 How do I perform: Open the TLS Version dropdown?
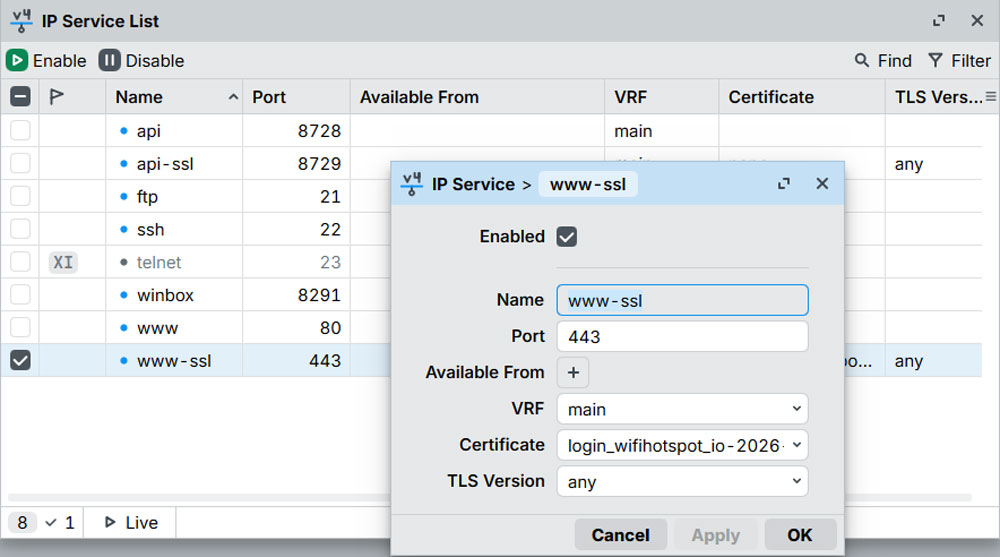pyautogui.click(x=682, y=482)
